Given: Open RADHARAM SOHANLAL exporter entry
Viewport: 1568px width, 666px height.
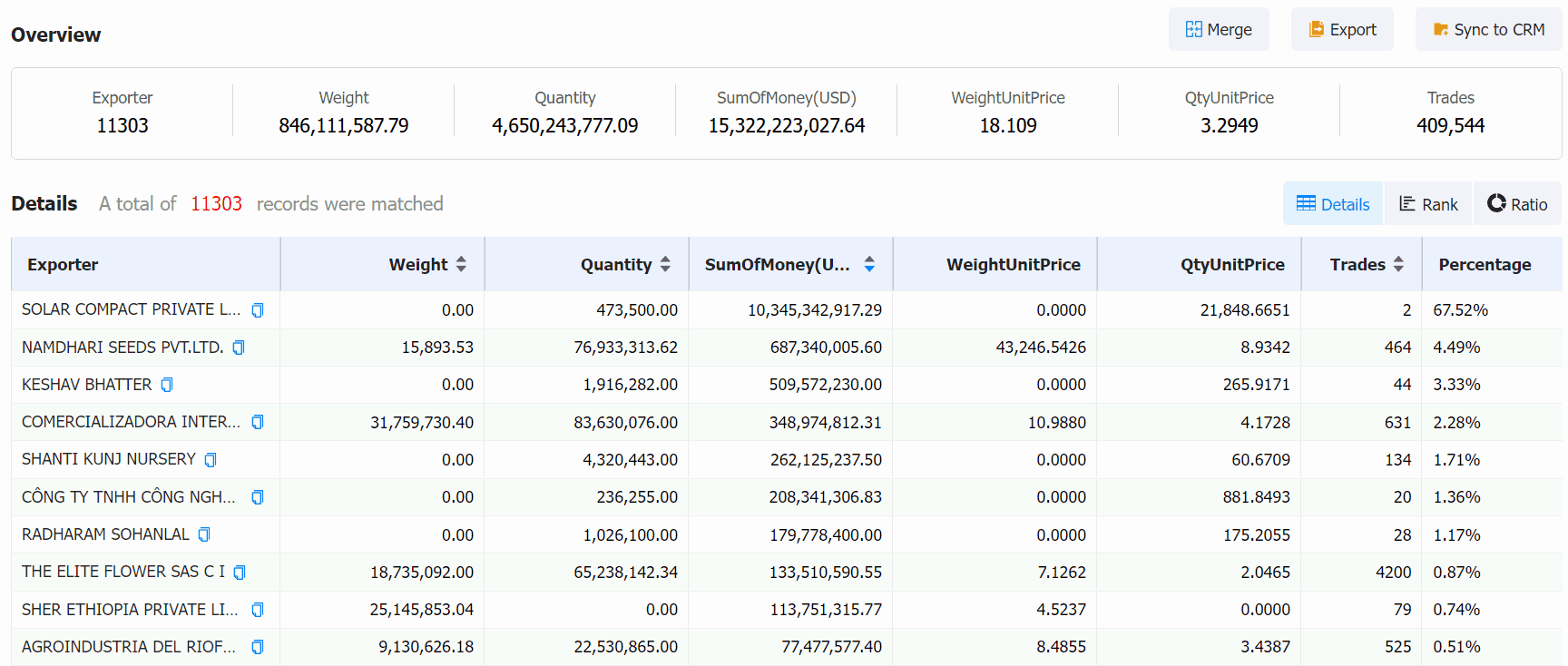Looking at the screenshot, I should [106, 534].
